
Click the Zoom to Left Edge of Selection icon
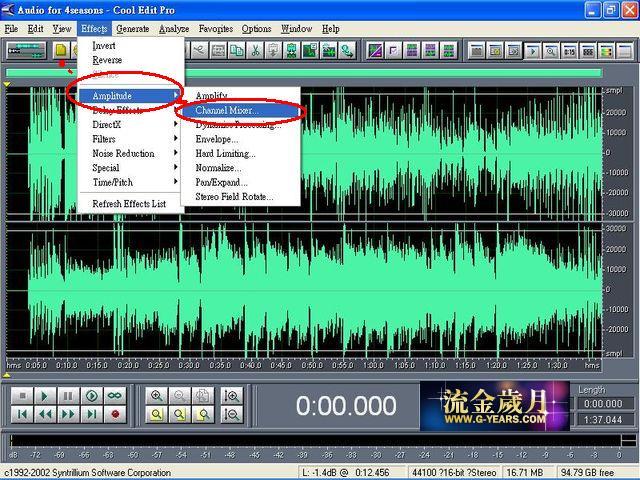click(180, 415)
